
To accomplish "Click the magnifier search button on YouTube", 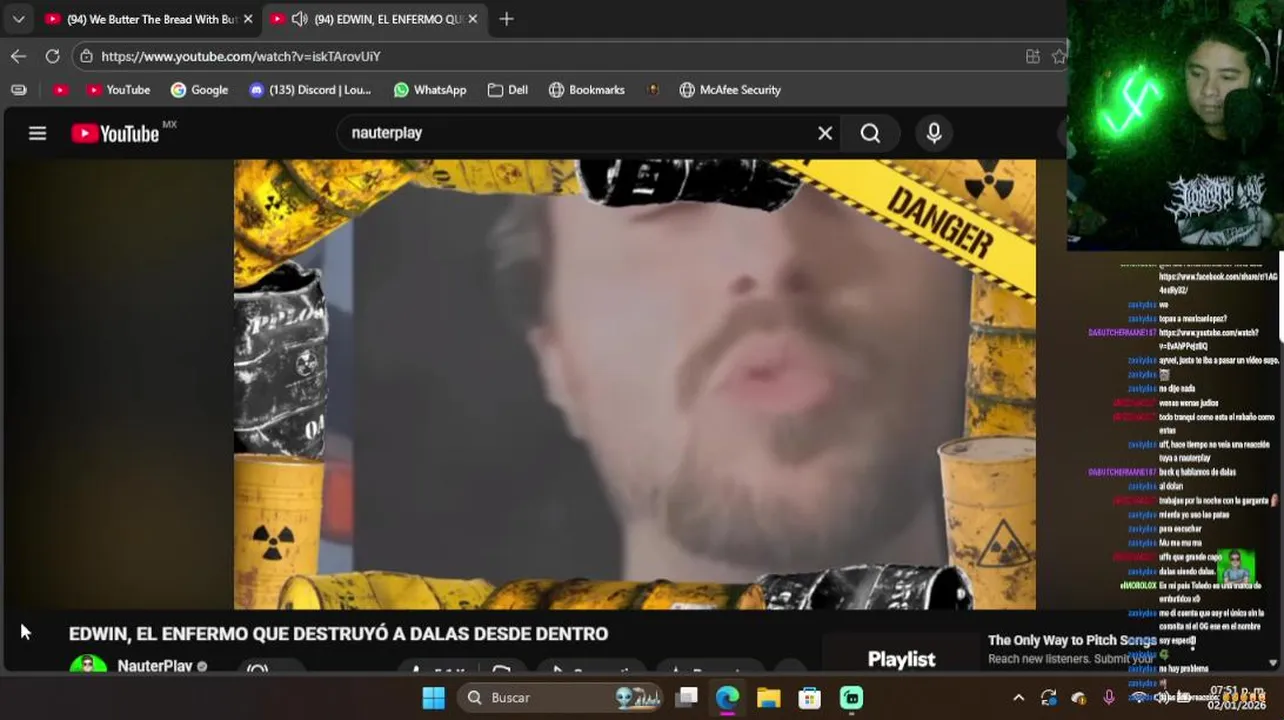I will pos(871,133).
